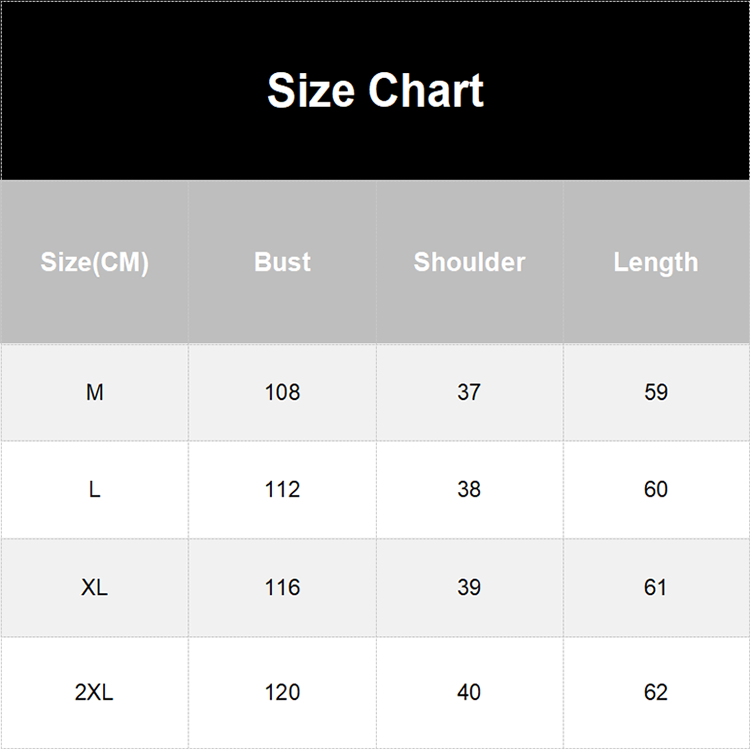Select the M size row label
Image resolution: width=750 pixels, height=750 pixels.
click(x=94, y=392)
